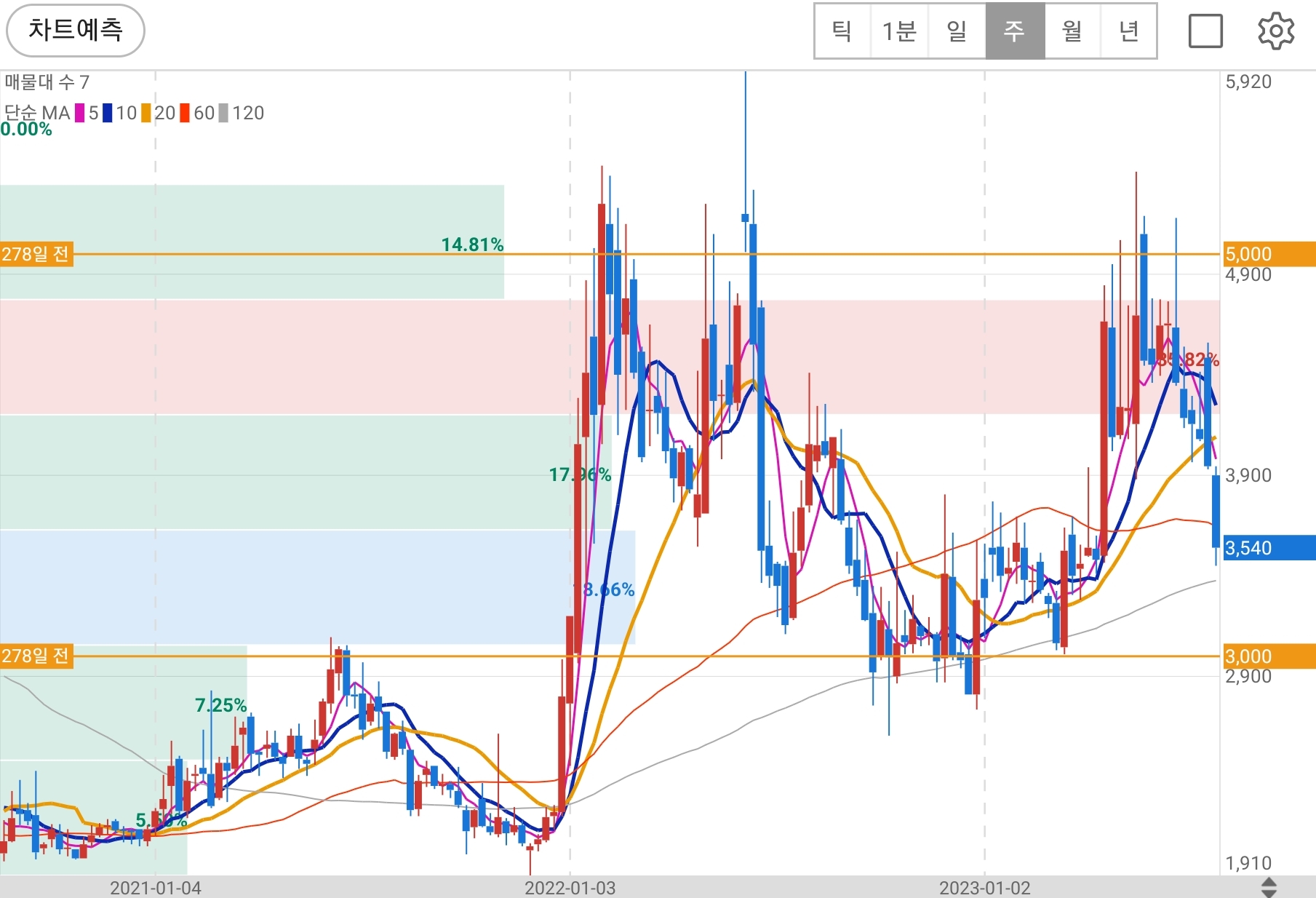1316x898 pixels.
Task: Tap the 4,900 price axis label
Action: point(1248,275)
